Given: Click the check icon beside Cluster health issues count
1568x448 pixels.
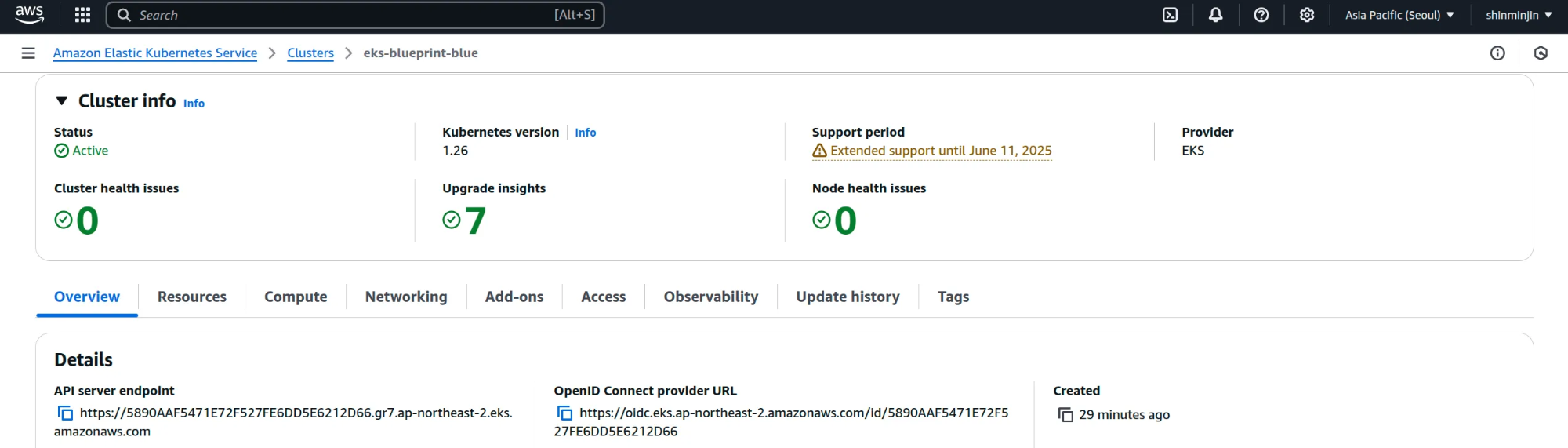Looking at the screenshot, I should click(x=63, y=220).
